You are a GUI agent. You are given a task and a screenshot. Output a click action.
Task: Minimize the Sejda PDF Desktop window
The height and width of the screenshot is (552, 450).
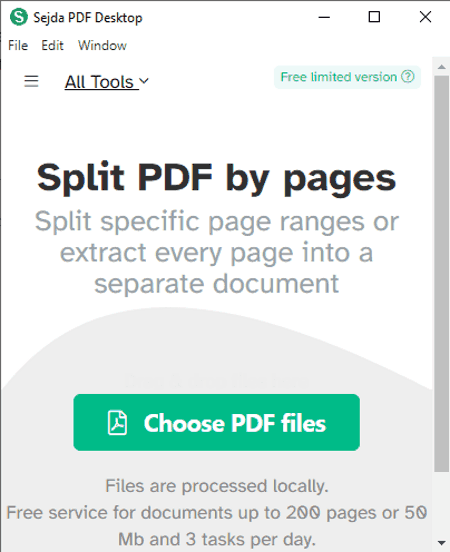click(324, 17)
